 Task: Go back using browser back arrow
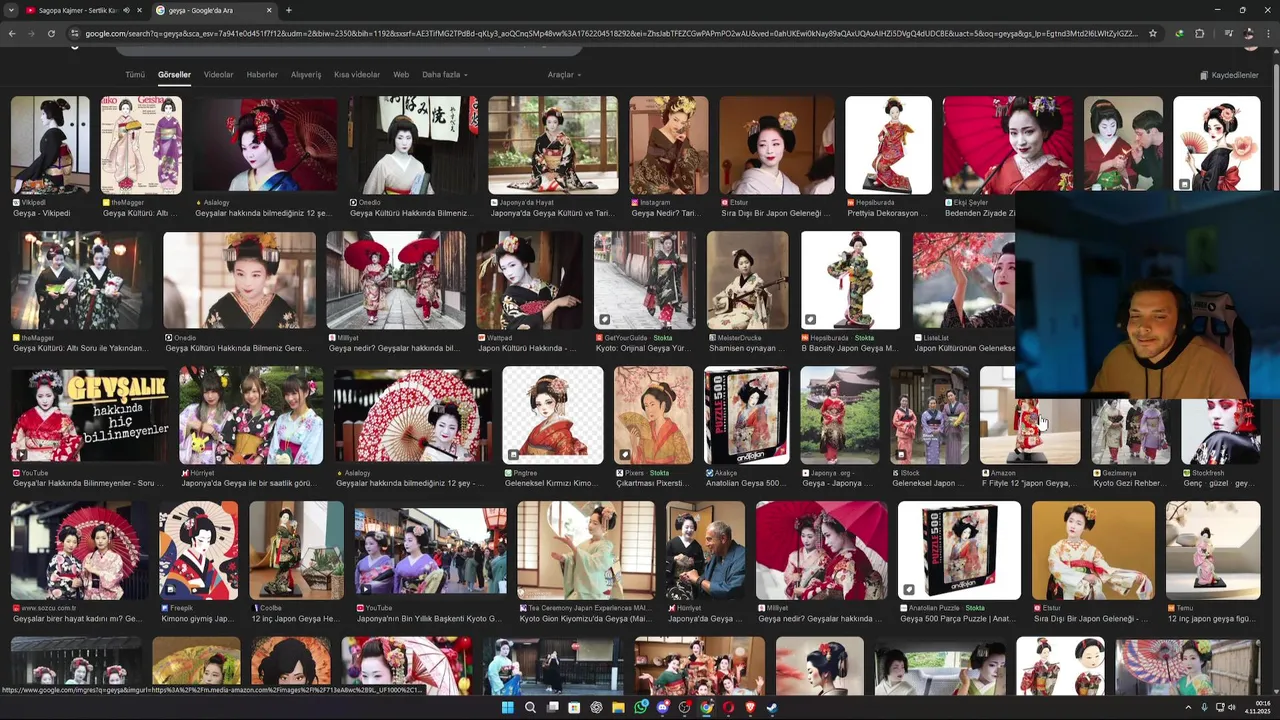click(x=12, y=33)
